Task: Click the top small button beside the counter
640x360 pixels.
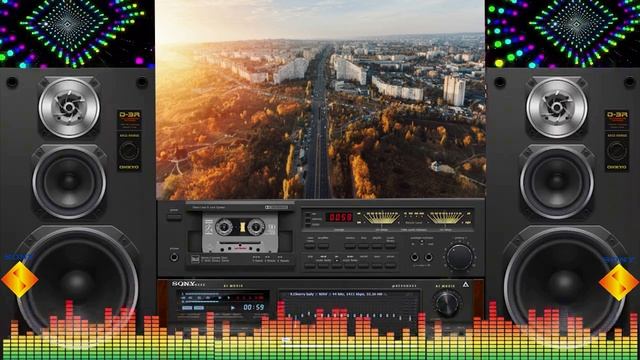Action: (x=308, y=214)
